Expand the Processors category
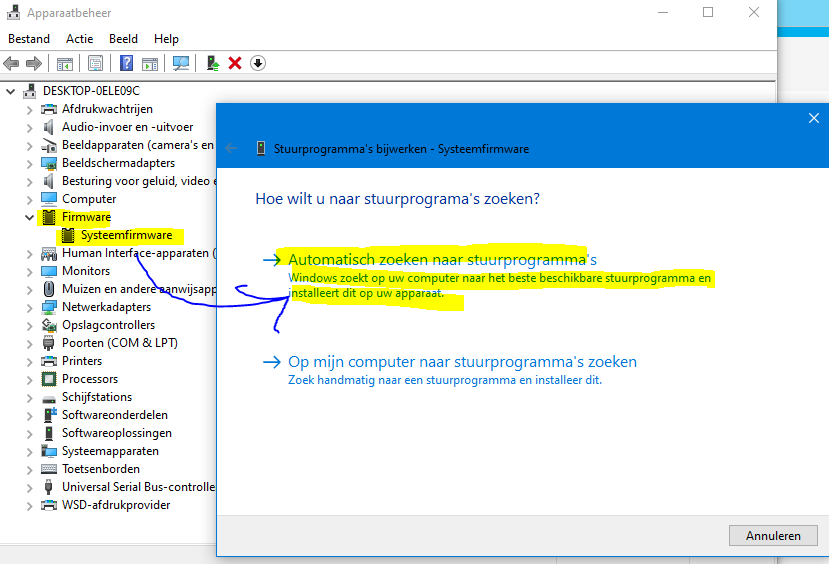 click(27, 379)
